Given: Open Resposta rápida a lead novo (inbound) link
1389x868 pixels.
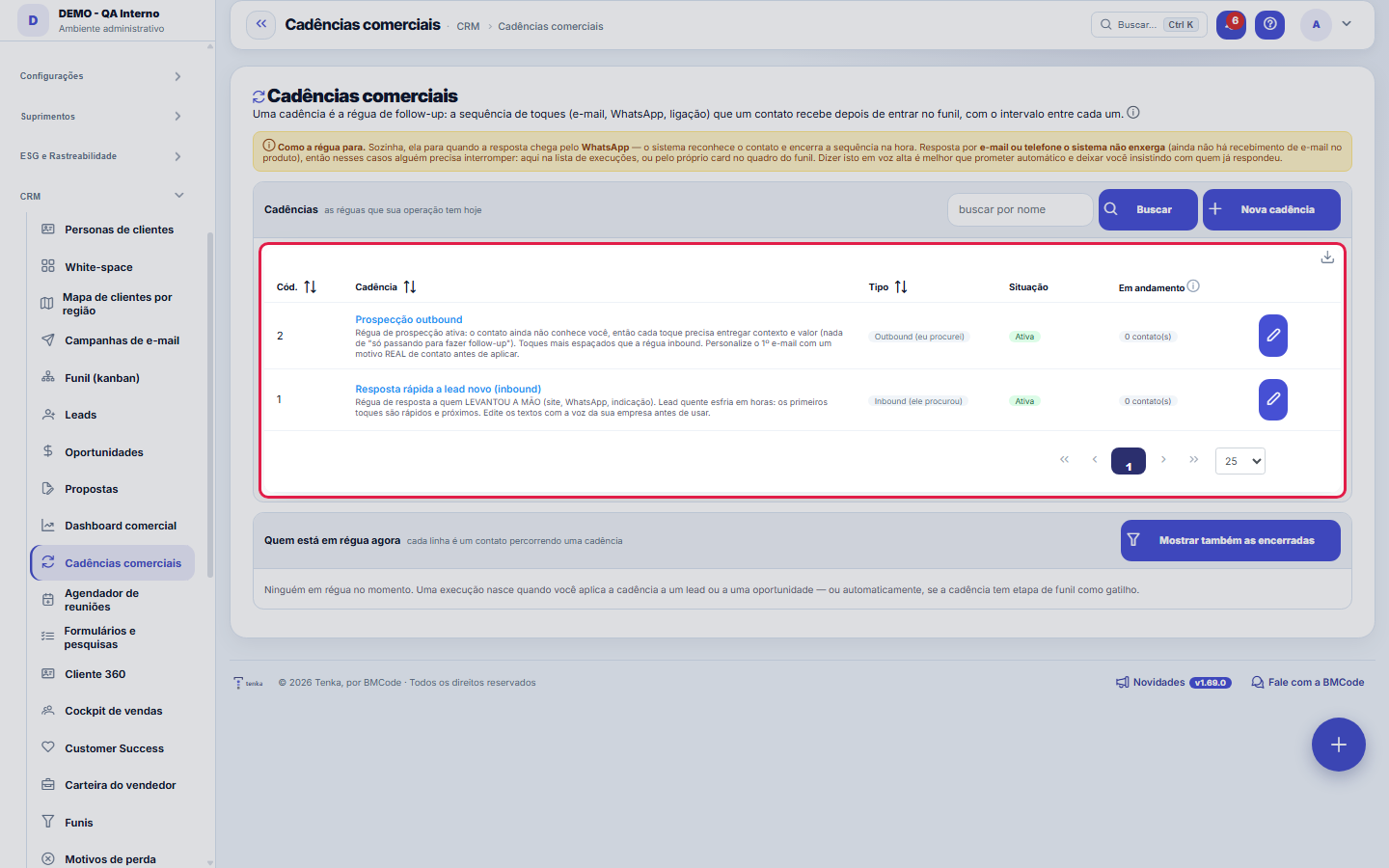Looking at the screenshot, I should click(449, 389).
